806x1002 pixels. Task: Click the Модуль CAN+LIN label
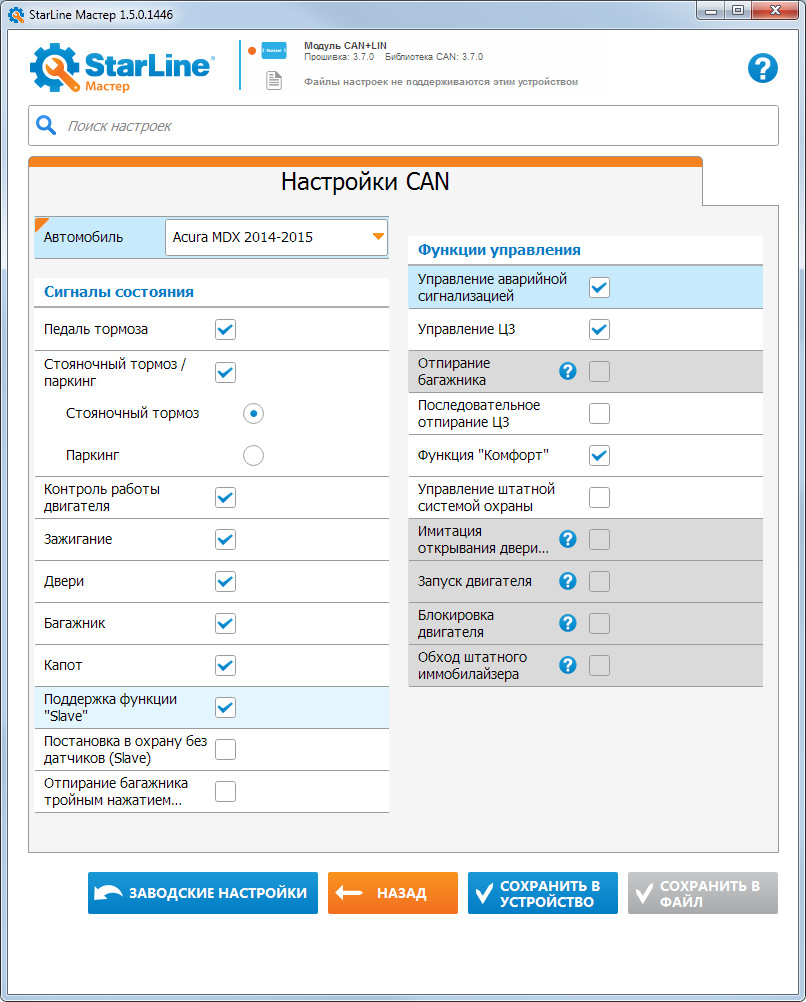click(345, 45)
